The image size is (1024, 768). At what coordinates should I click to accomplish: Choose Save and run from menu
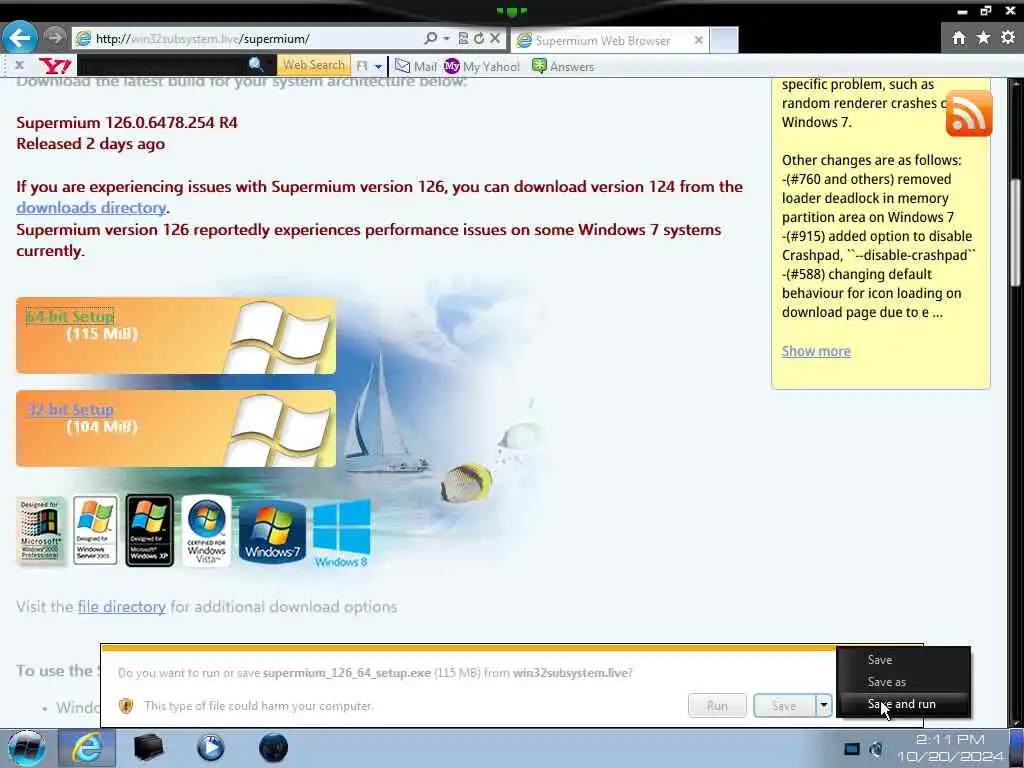click(904, 704)
